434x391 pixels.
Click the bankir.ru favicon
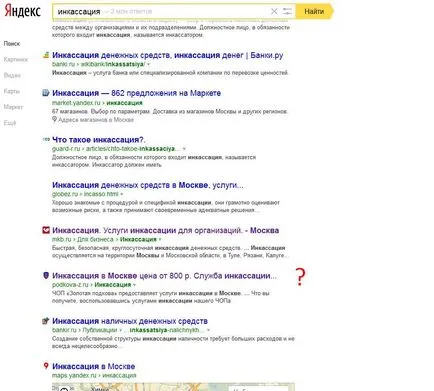(x=46, y=321)
